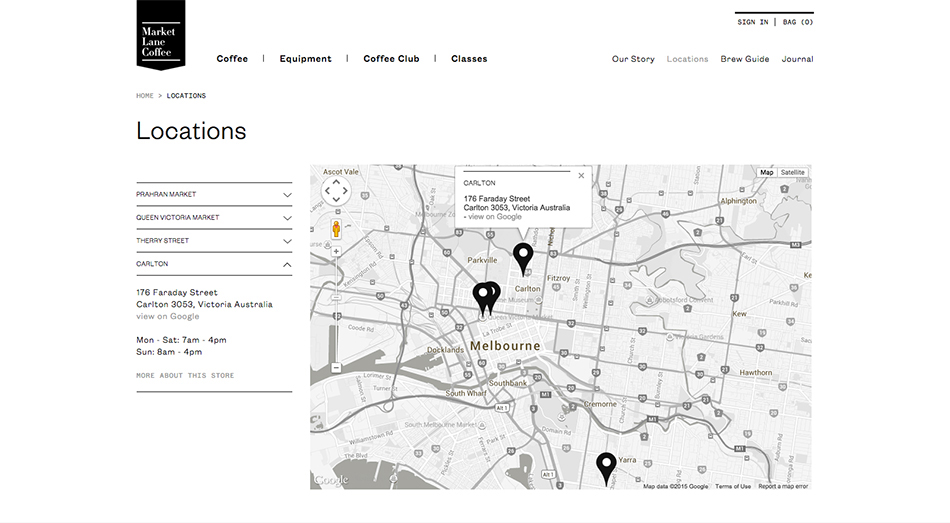Close the Carlton map info popup

[581, 176]
